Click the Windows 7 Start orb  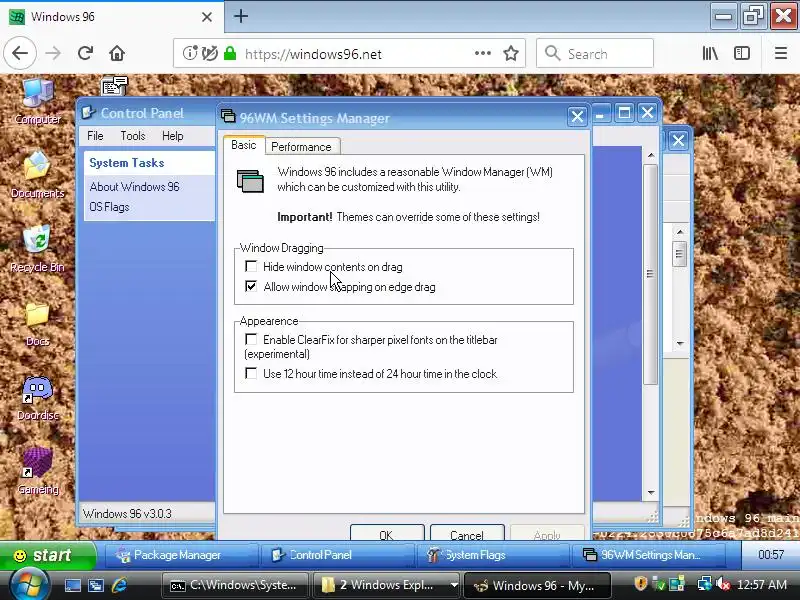(29, 585)
